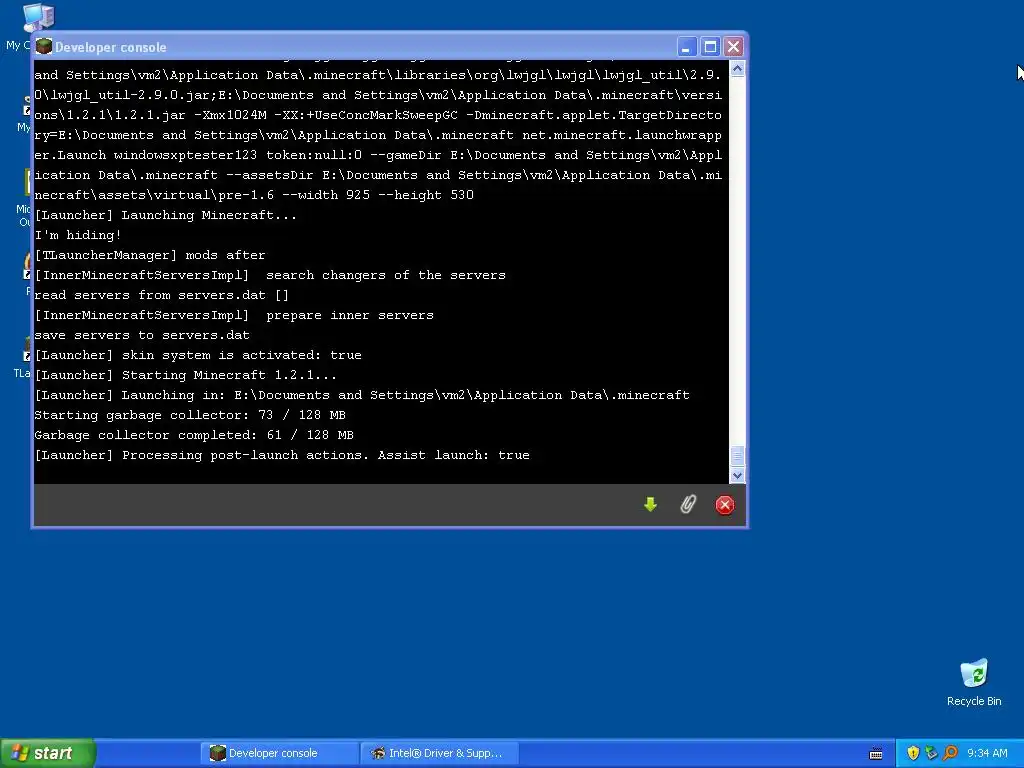
Task: Click the line '[Launcher] Launching Minecraft...'
Action: pyautogui.click(x=166, y=215)
